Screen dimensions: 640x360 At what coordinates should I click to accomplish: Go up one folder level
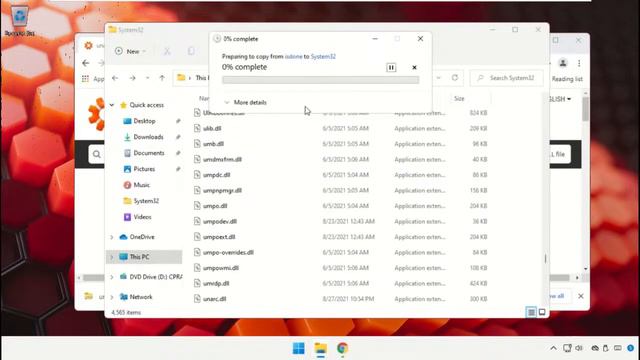coord(162,78)
